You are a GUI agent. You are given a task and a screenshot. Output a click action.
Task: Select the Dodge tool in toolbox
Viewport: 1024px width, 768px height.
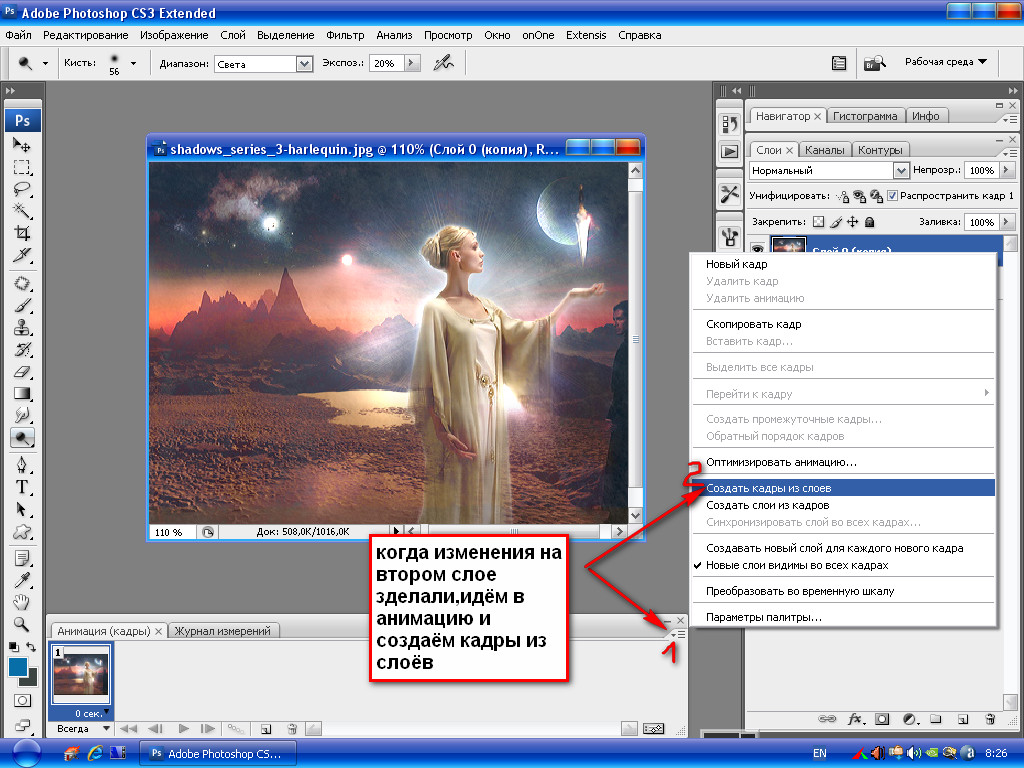pos(22,438)
